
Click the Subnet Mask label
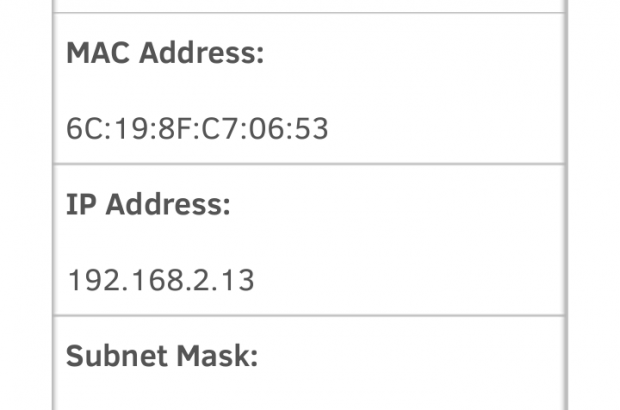[x=162, y=356]
